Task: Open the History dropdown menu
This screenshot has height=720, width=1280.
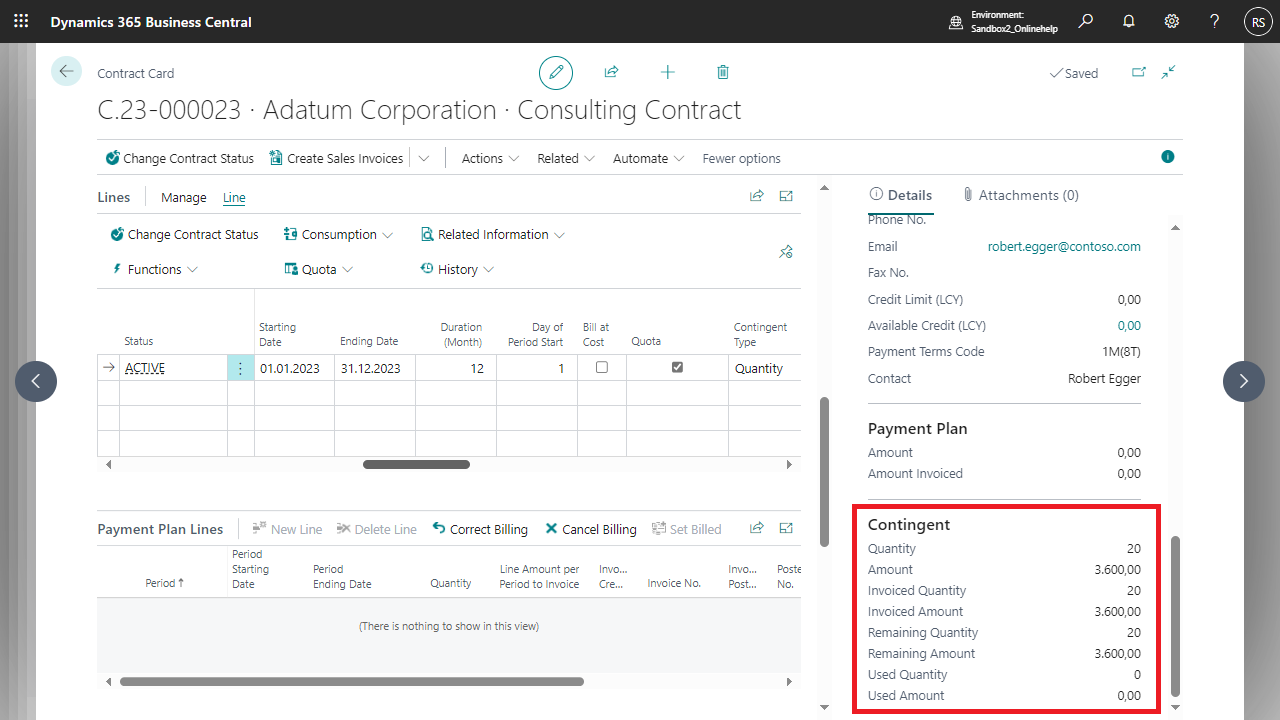Action: pyautogui.click(x=457, y=269)
